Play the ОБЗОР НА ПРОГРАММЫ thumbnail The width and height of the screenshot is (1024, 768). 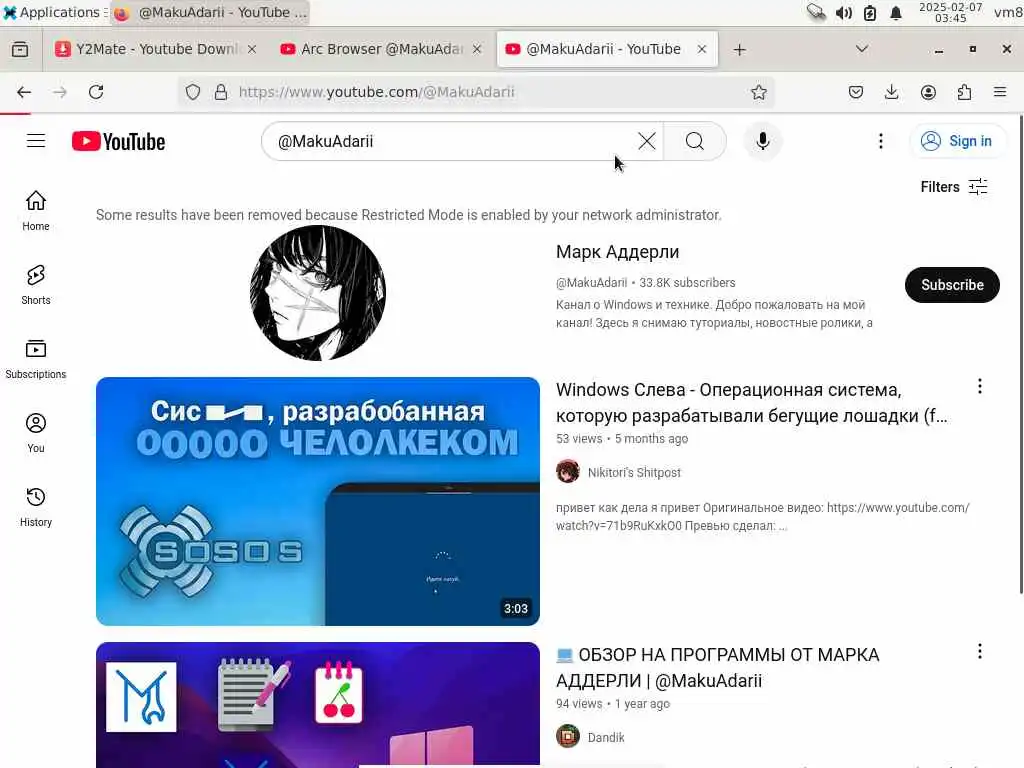(317, 705)
